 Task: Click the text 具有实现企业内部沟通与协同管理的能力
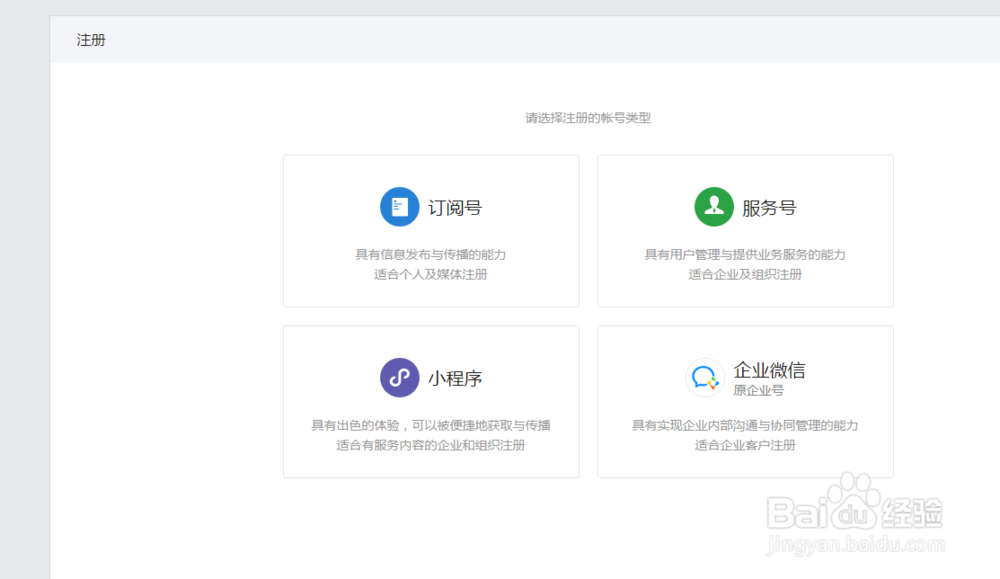tap(745, 425)
